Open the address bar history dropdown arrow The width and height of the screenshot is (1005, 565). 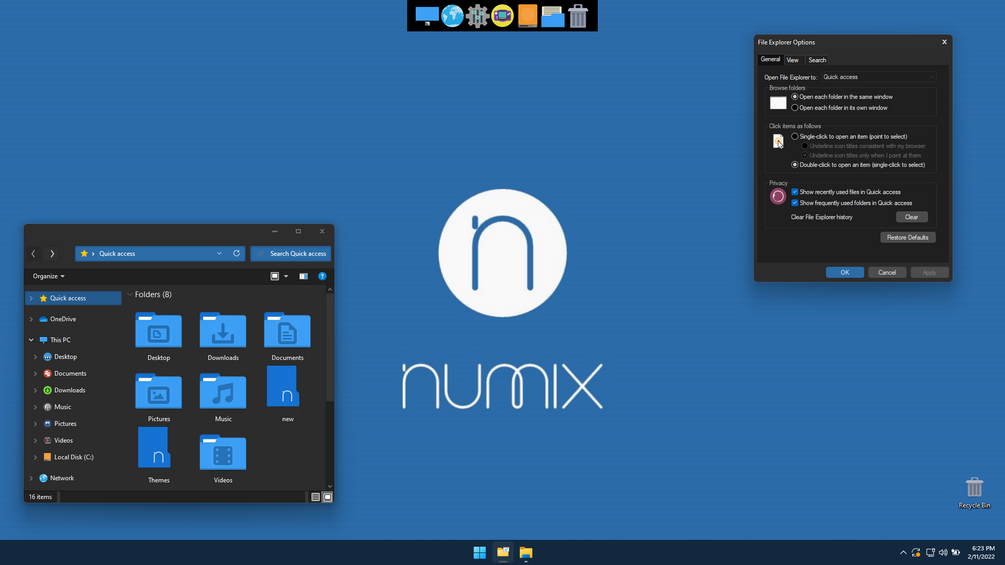pyautogui.click(x=219, y=254)
